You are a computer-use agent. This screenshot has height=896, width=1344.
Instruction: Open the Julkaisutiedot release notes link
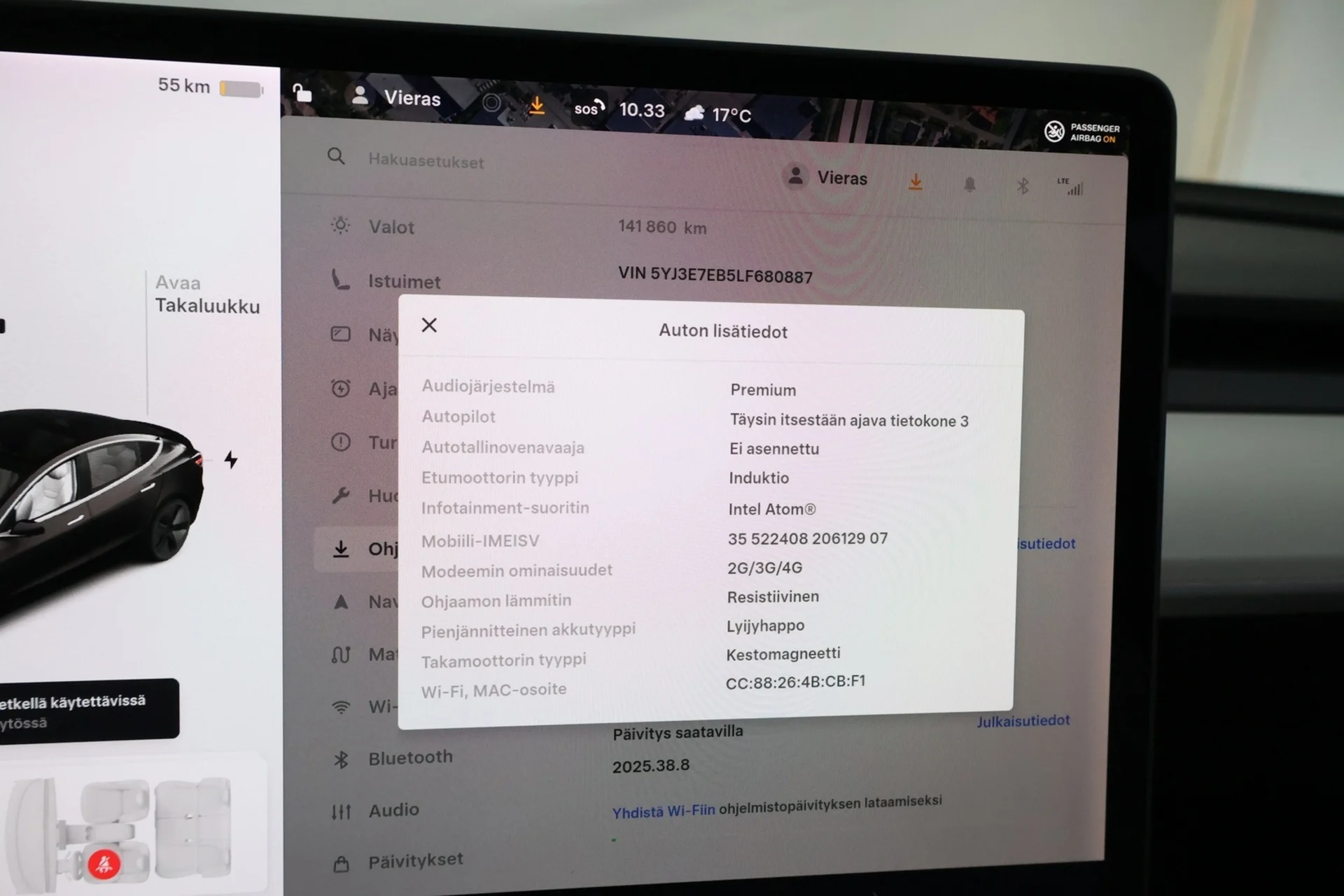pyautogui.click(x=1023, y=721)
